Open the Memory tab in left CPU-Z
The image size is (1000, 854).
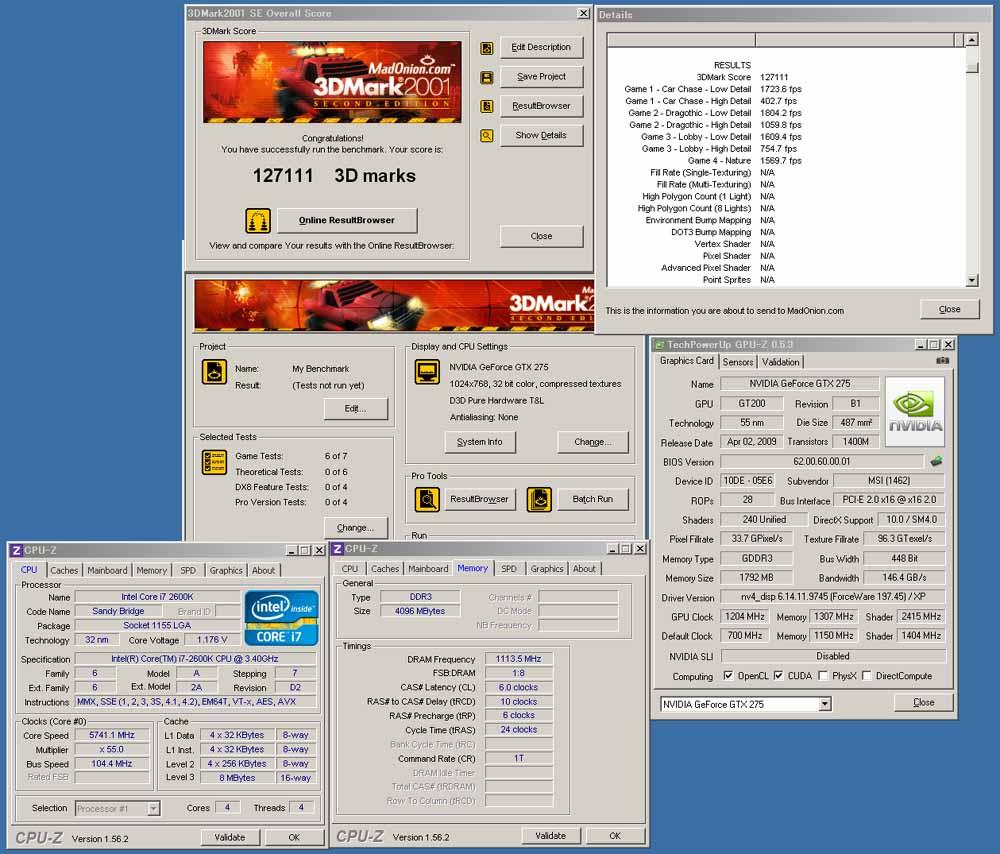tap(151, 570)
